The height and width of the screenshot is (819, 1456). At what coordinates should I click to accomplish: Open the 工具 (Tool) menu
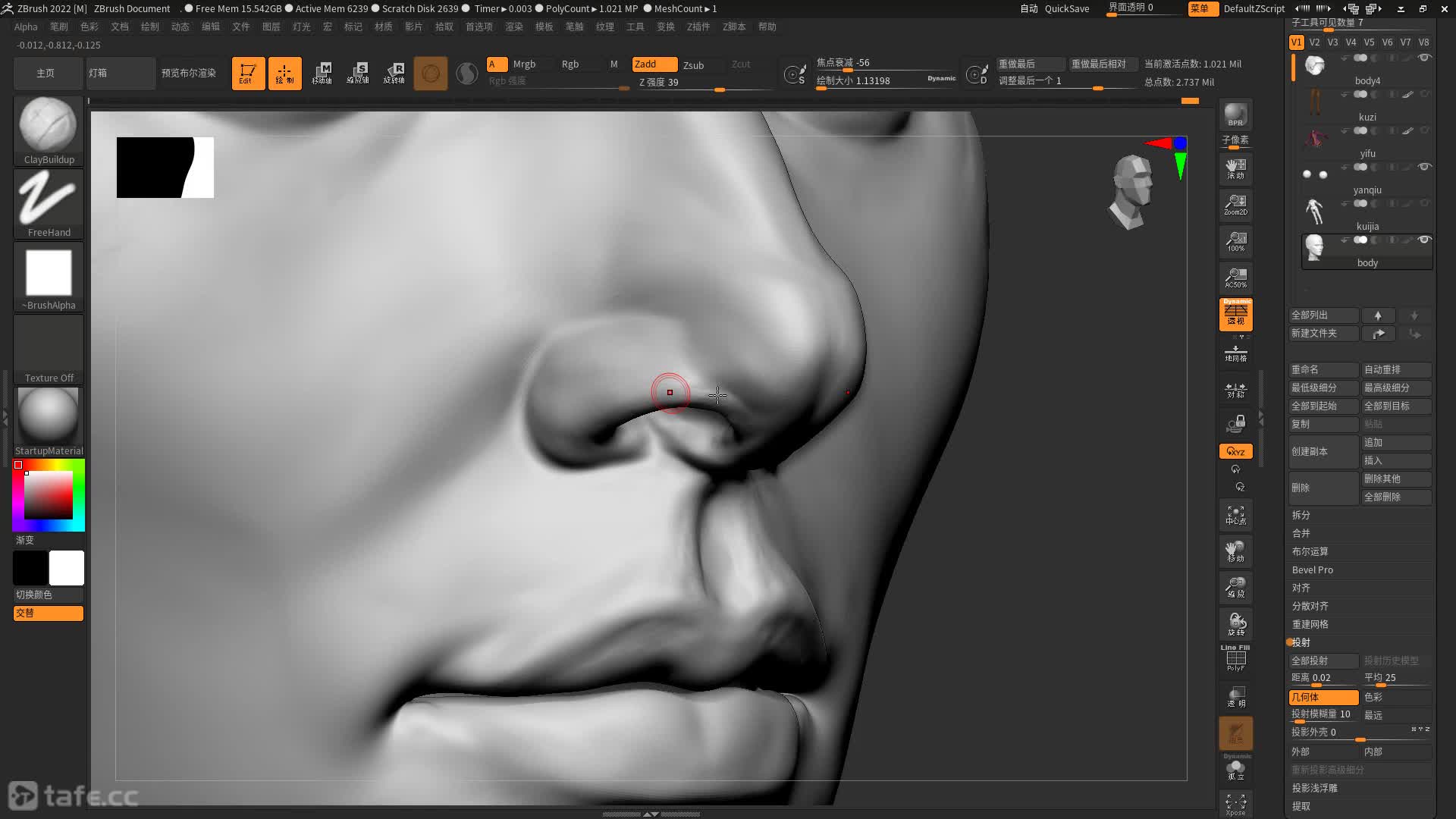(635, 27)
